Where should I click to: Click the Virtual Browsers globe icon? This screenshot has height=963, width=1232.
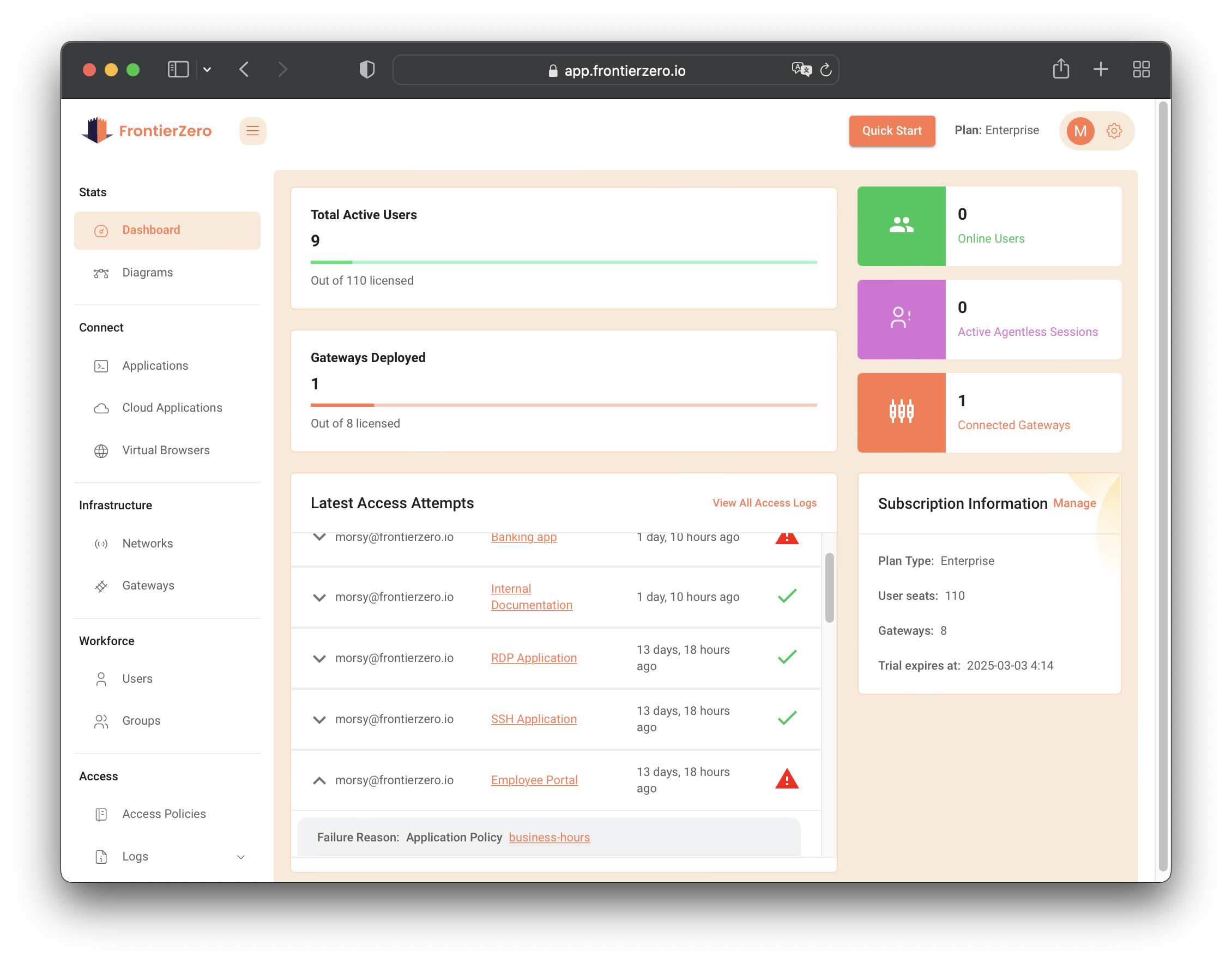[101, 451]
